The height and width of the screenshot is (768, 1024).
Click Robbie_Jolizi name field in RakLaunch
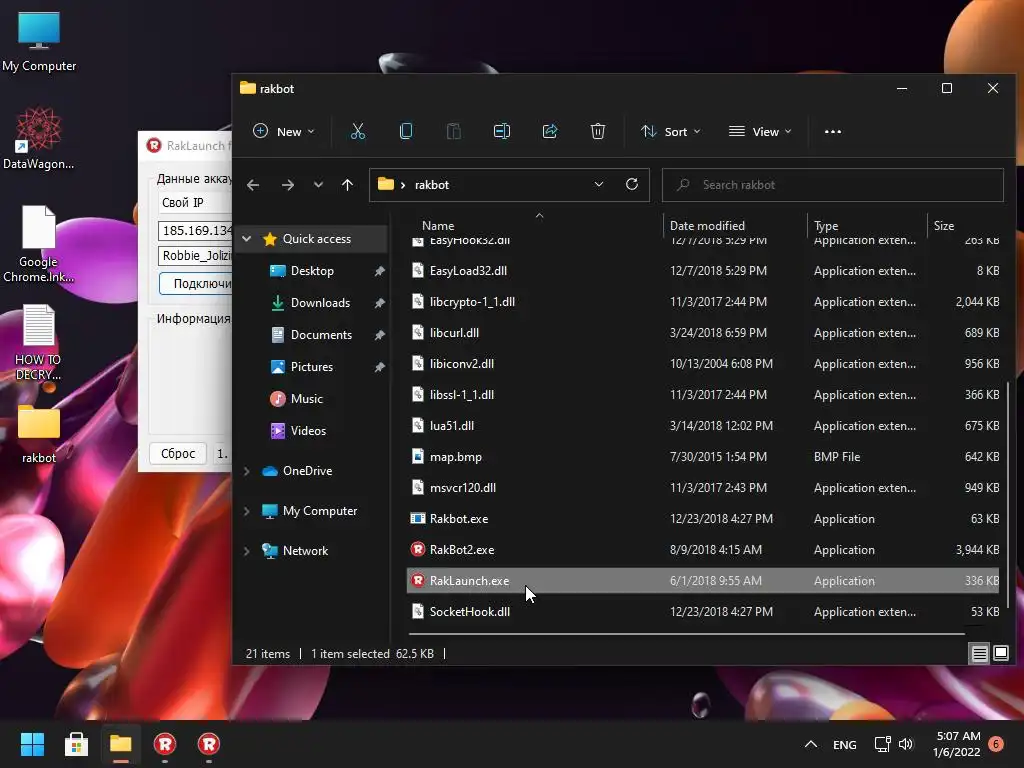coord(195,255)
